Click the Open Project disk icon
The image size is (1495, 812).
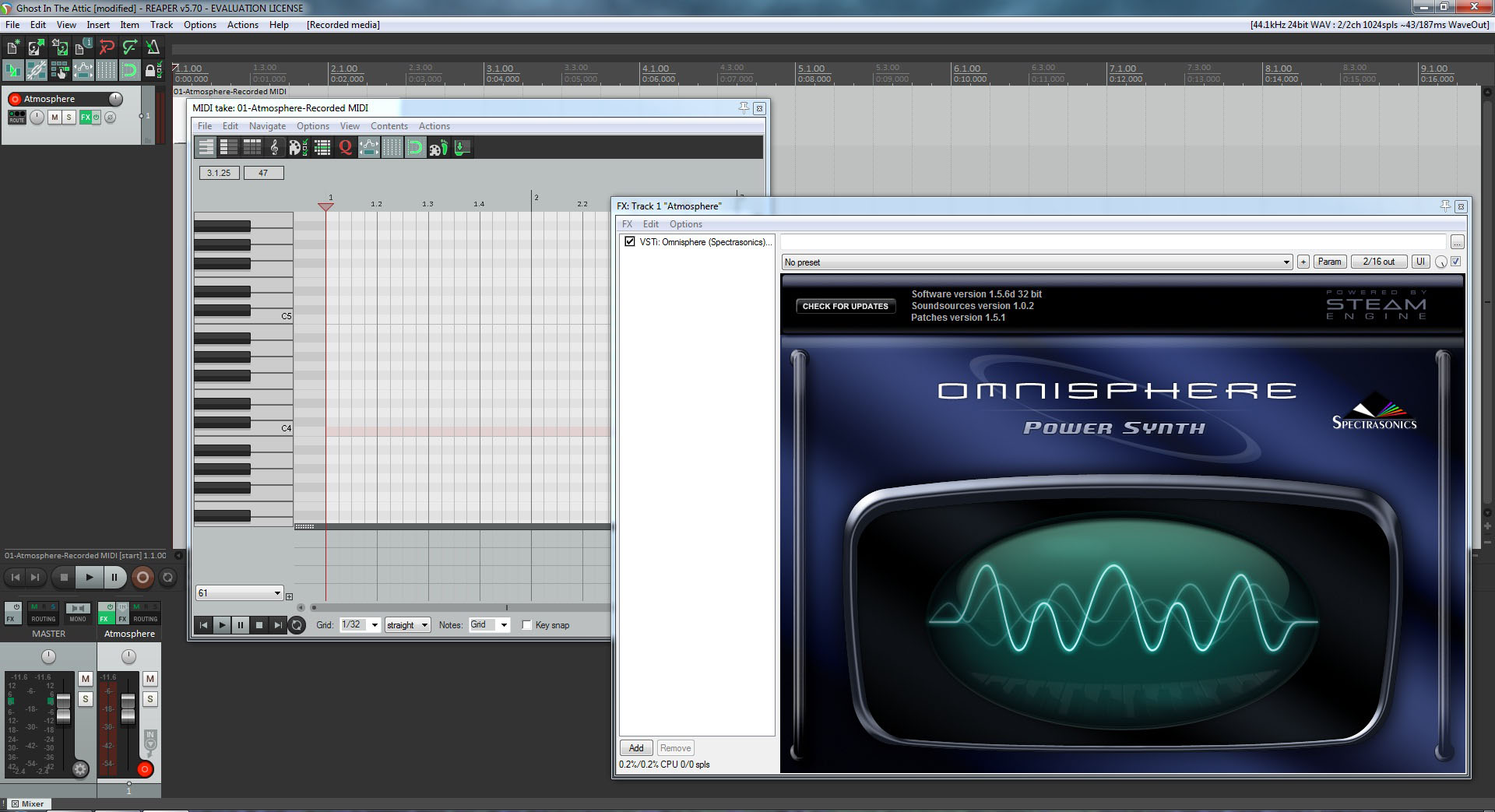pos(36,47)
